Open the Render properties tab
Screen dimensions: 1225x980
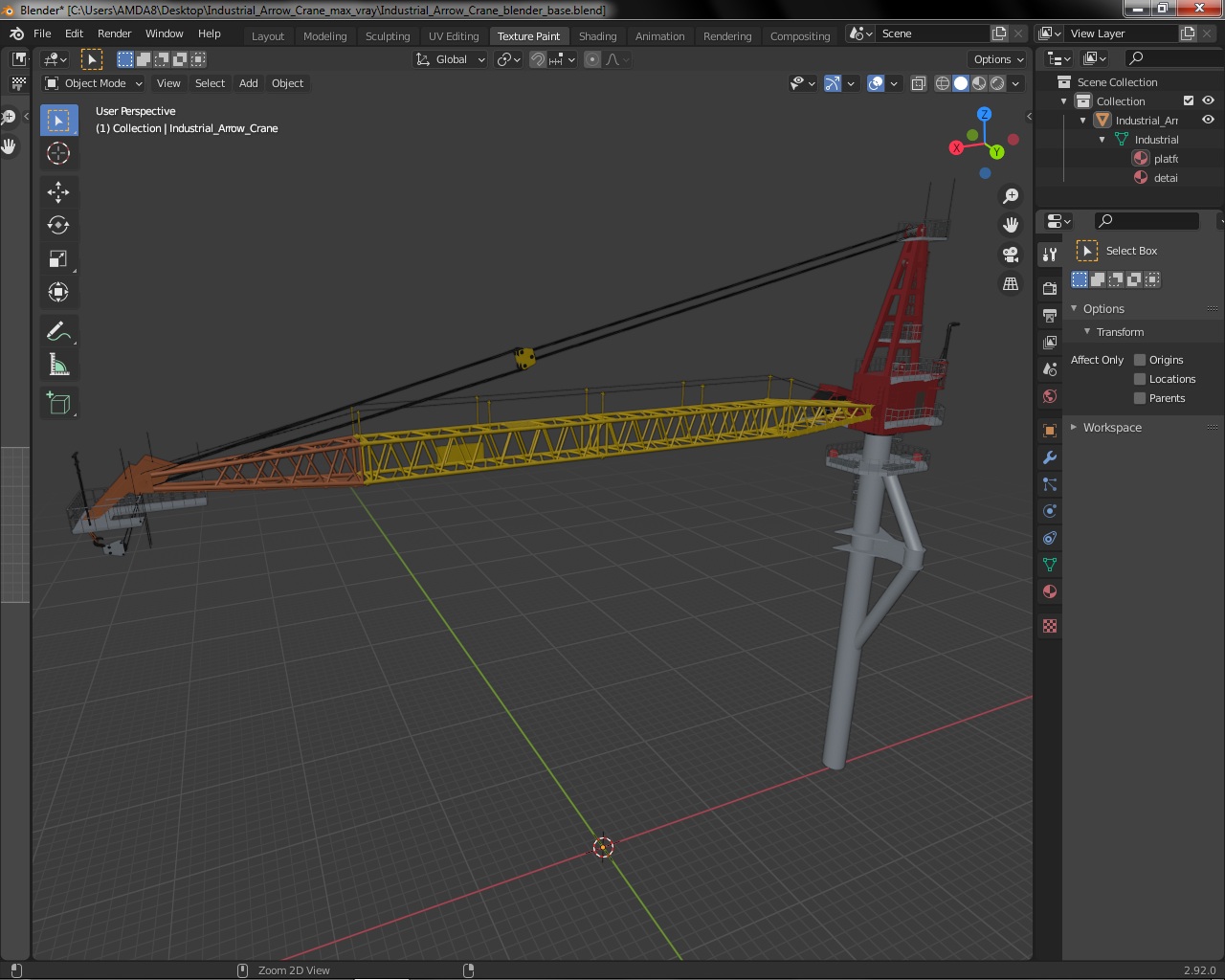tap(1050, 288)
